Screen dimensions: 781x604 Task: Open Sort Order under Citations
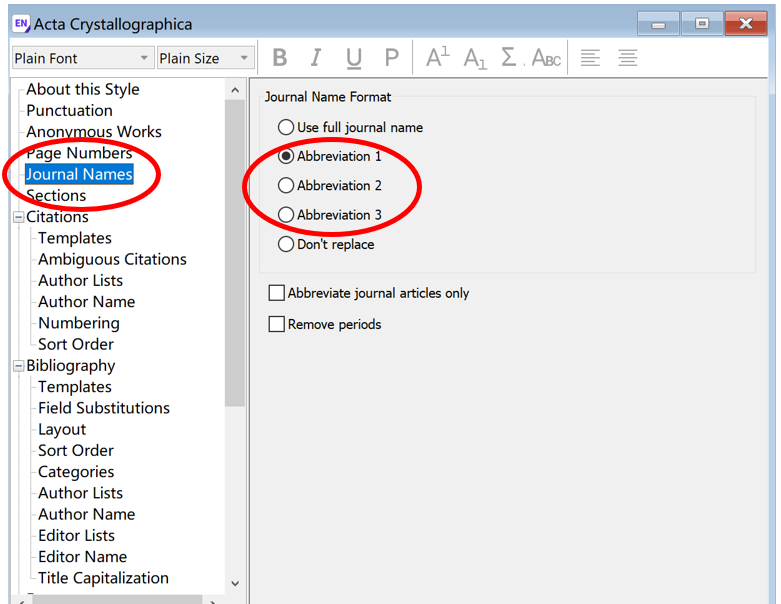point(76,345)
